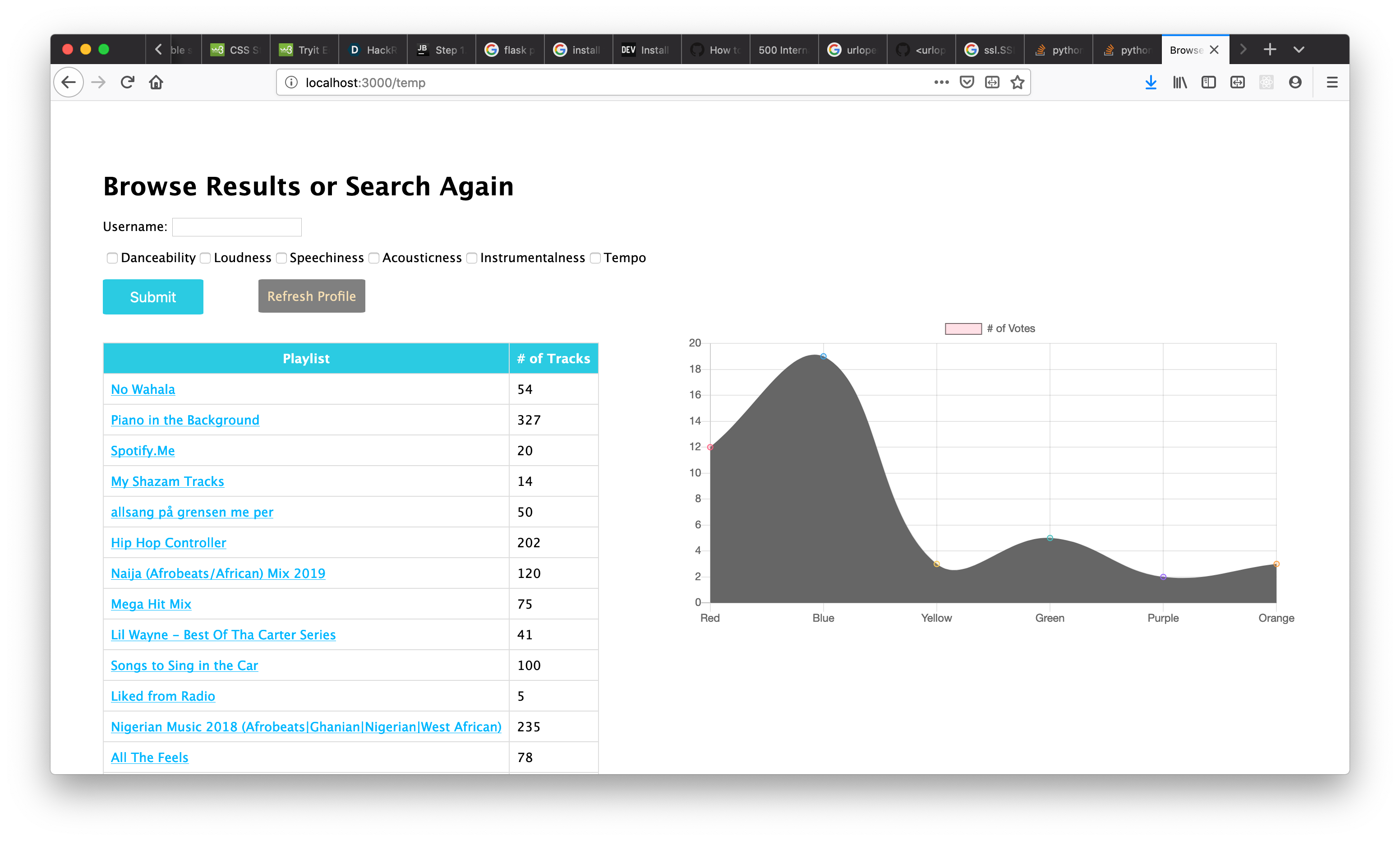Click the browser reload icon

[x=128, y=83]
